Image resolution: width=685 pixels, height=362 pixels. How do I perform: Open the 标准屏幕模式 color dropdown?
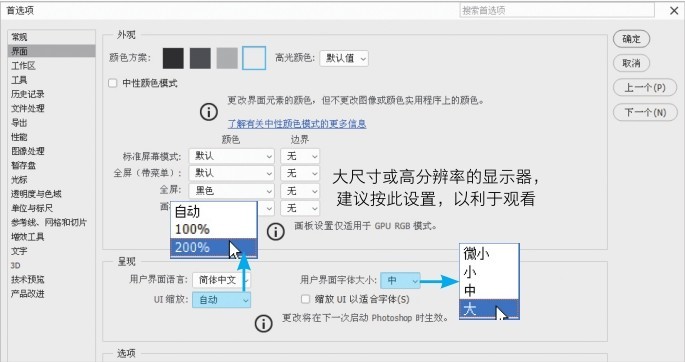pos(231,156)
